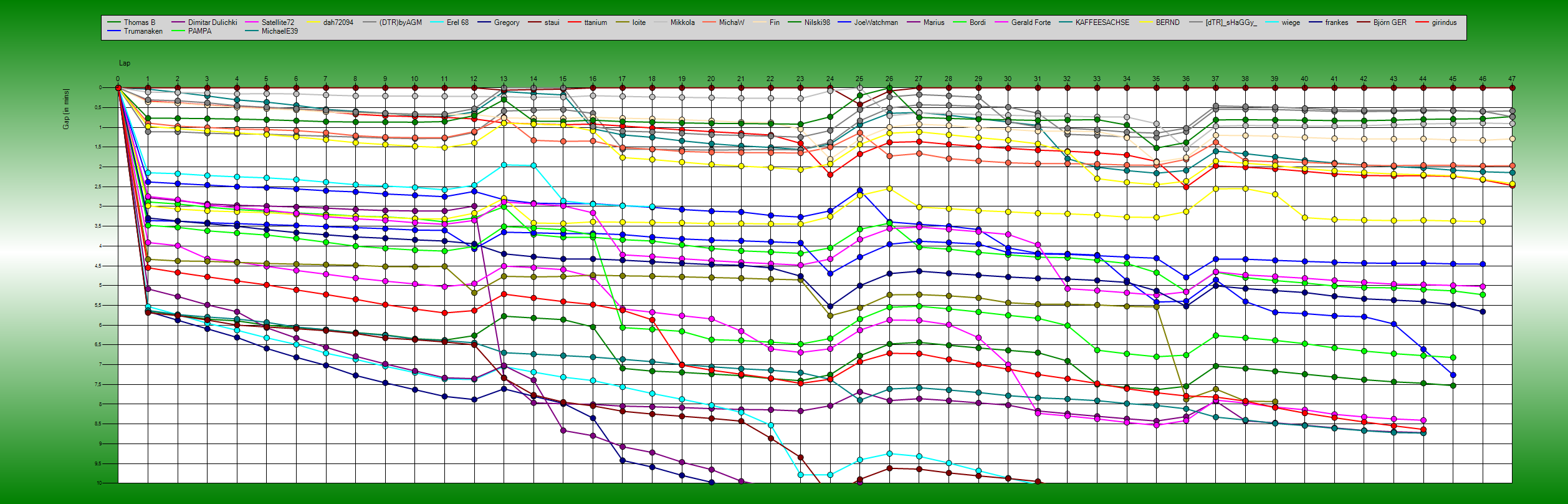
Task: Select Nilski98 in the chart legend
Action: [x=816, y=22]
